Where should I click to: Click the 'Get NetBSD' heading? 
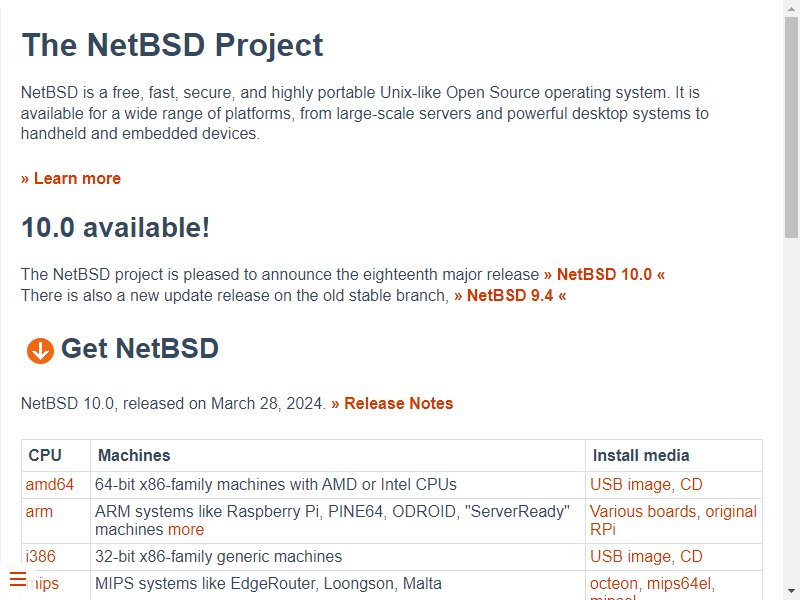point(140,349)
